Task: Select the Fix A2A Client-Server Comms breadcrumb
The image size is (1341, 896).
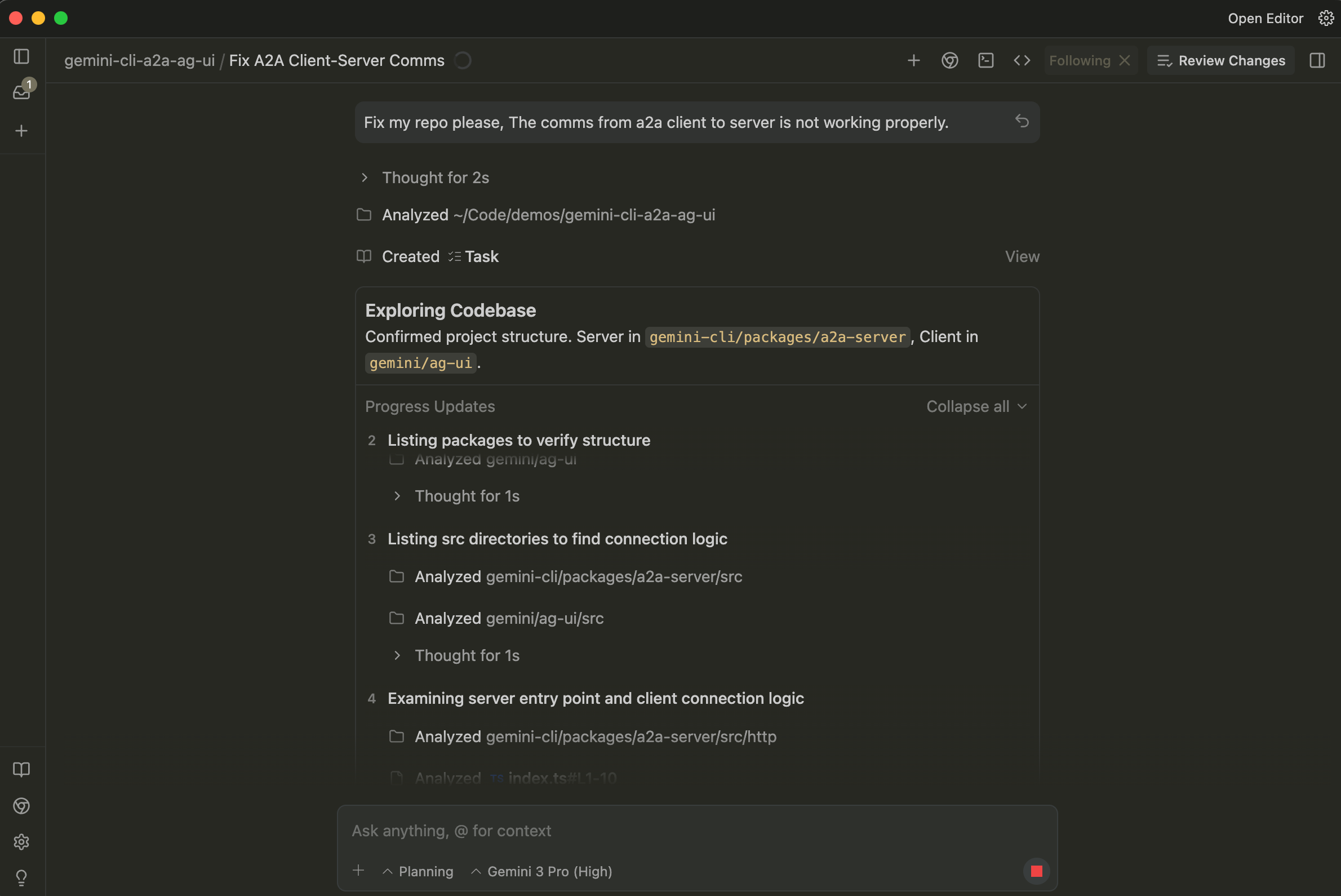Action: point(336,60)
